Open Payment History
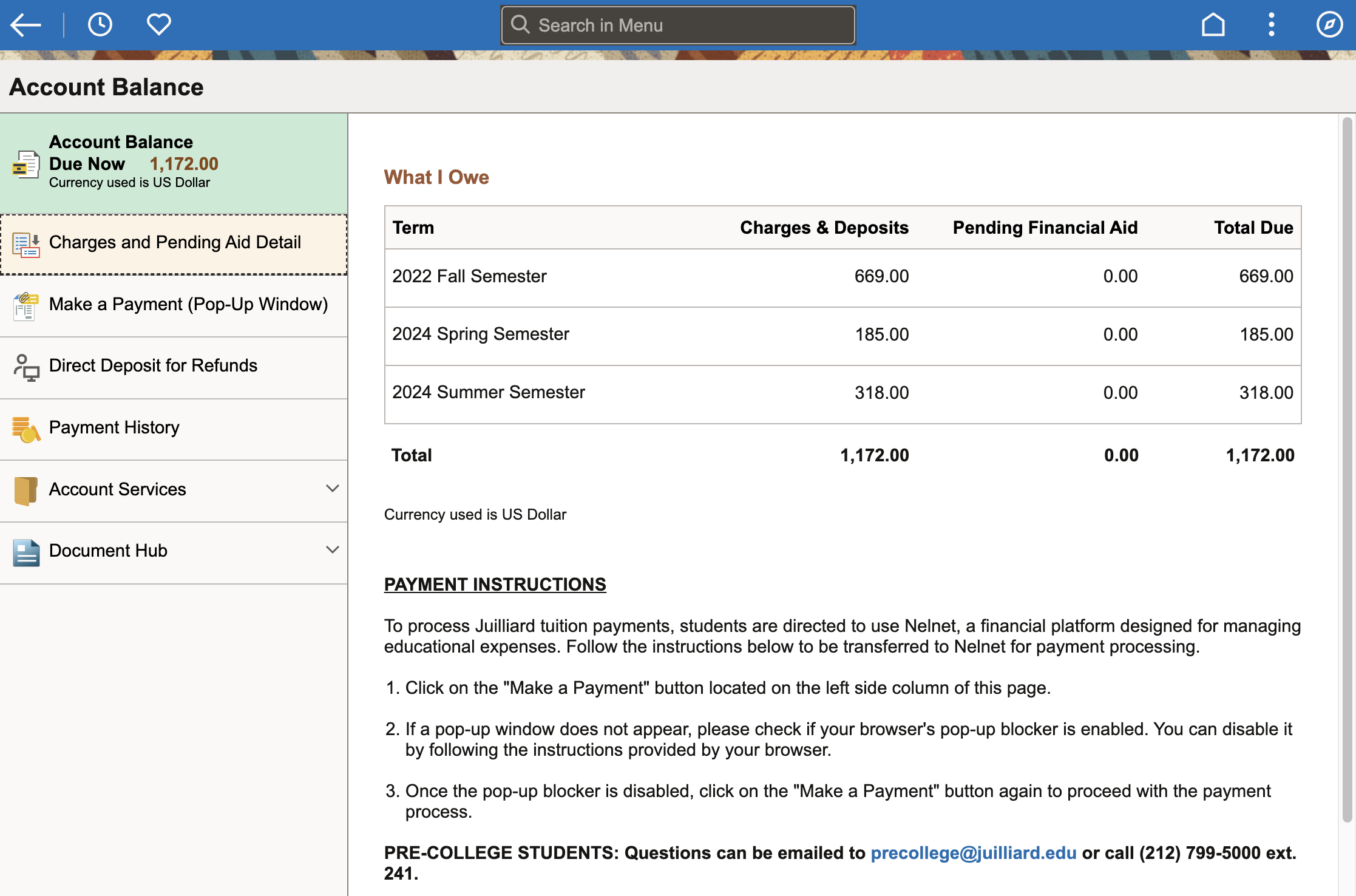Viewport: 1356px width, 896px height. [174, 429]
